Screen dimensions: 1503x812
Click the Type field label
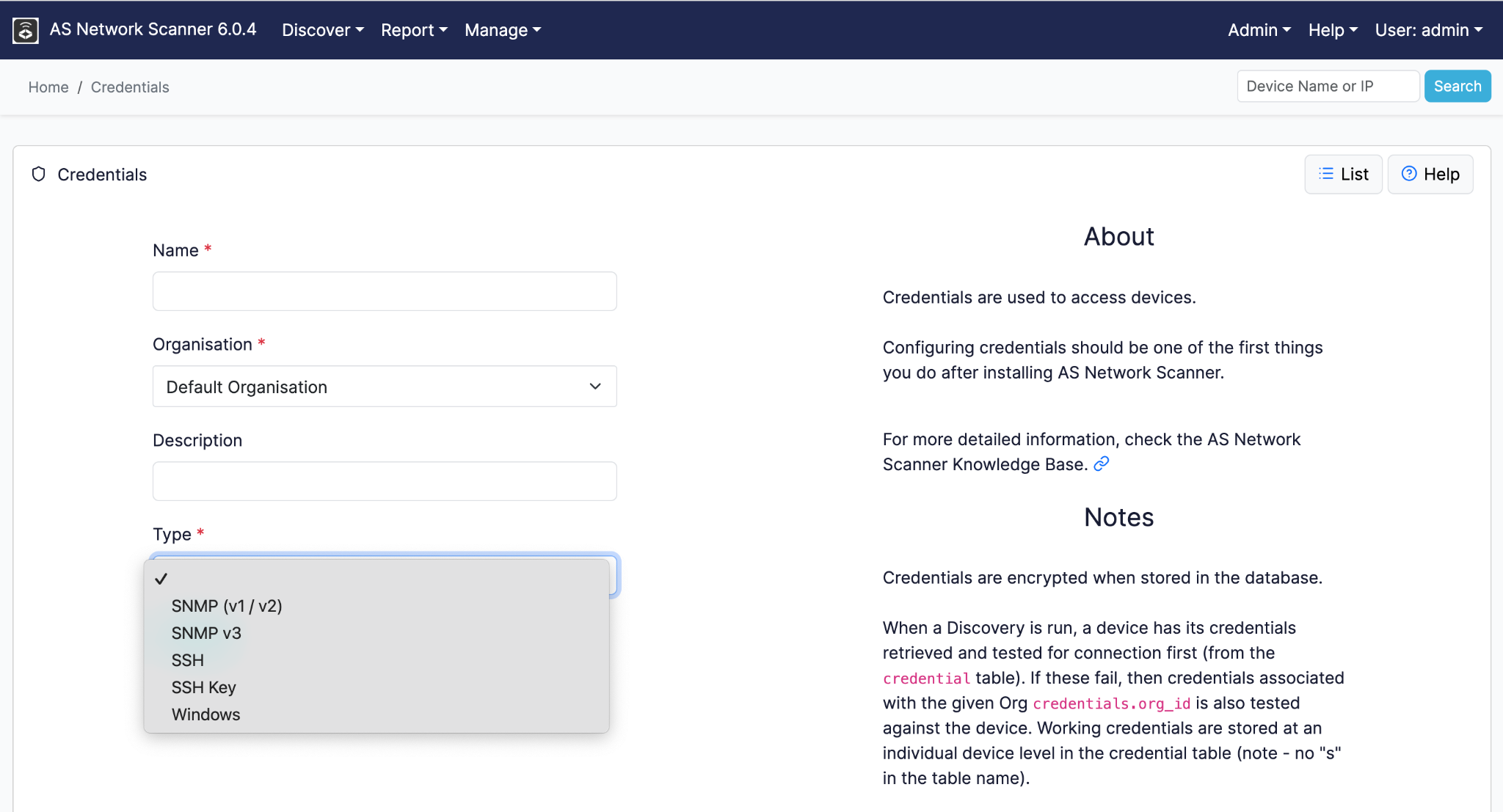coord(172,534)
